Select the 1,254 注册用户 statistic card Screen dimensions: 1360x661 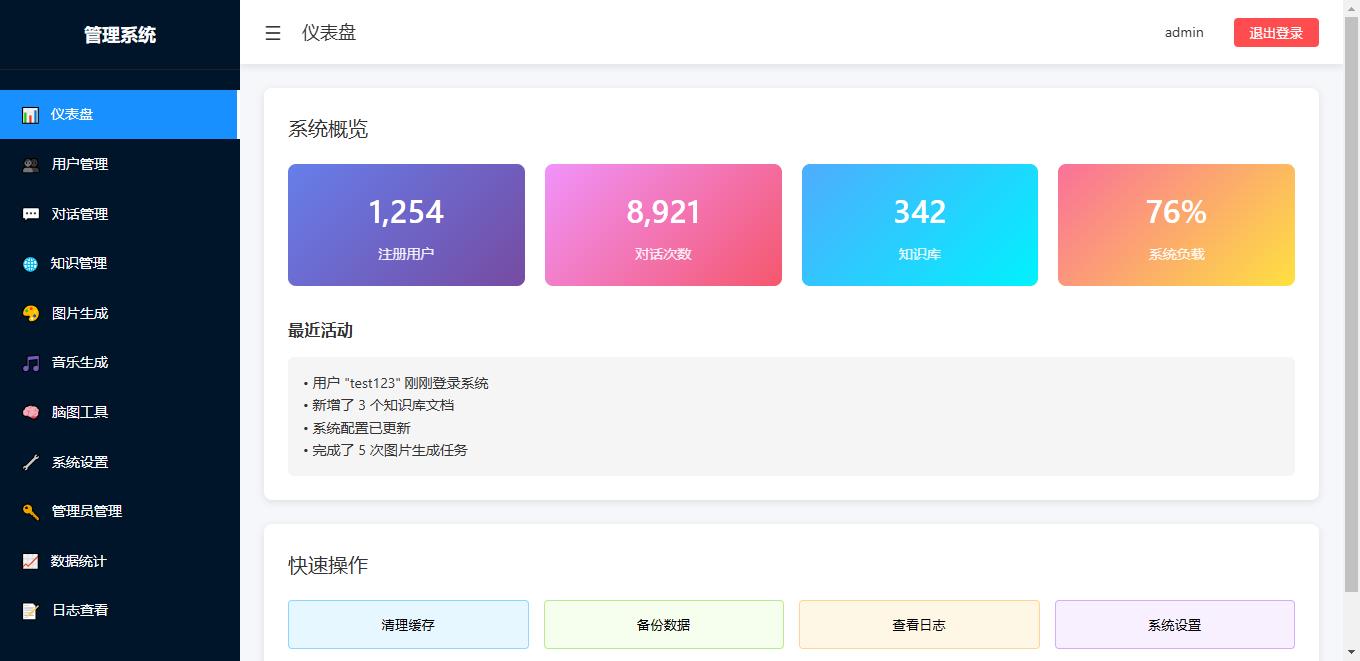point(406,225)
